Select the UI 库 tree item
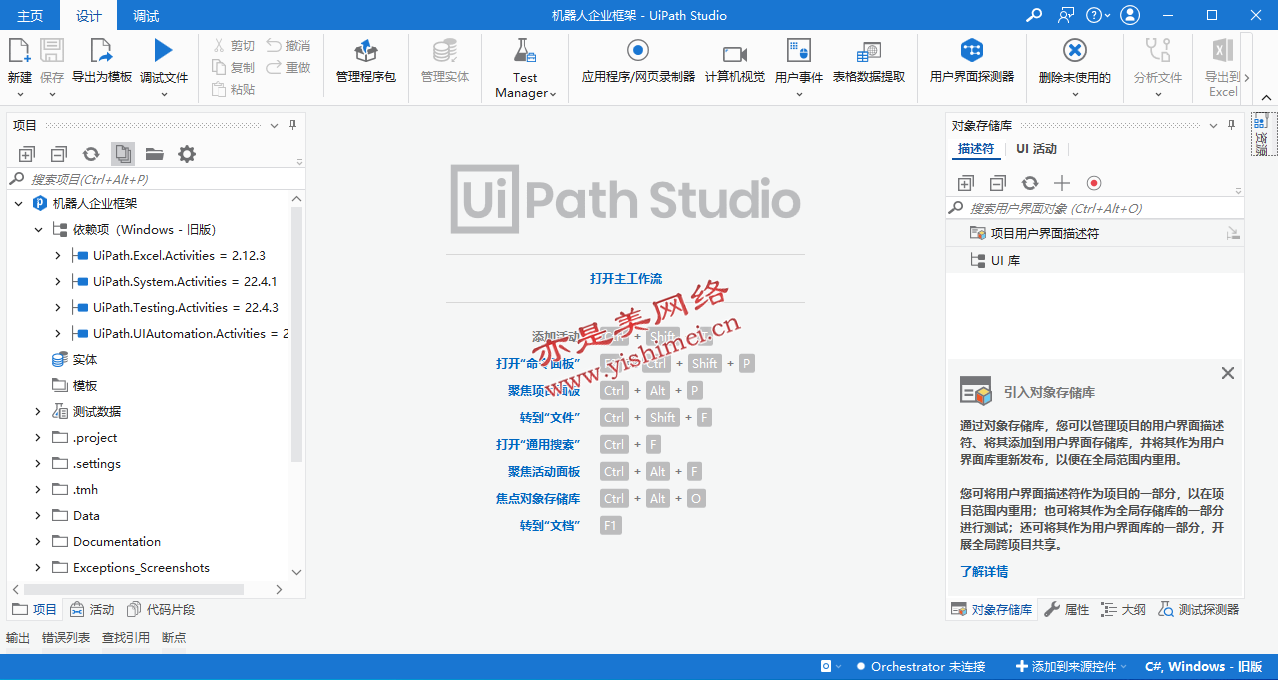 point(1095,260)
